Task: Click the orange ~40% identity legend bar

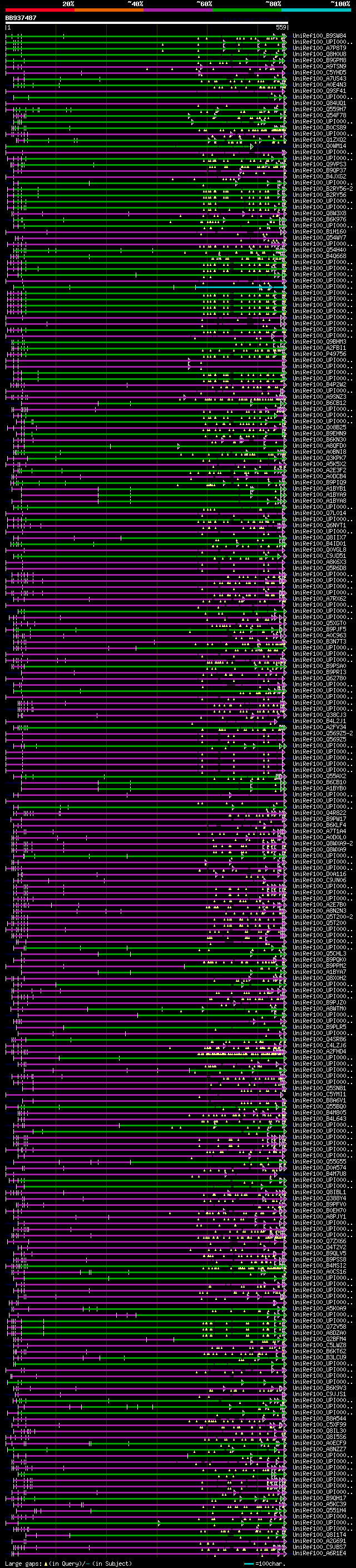Action: click(x=109, y=10)
